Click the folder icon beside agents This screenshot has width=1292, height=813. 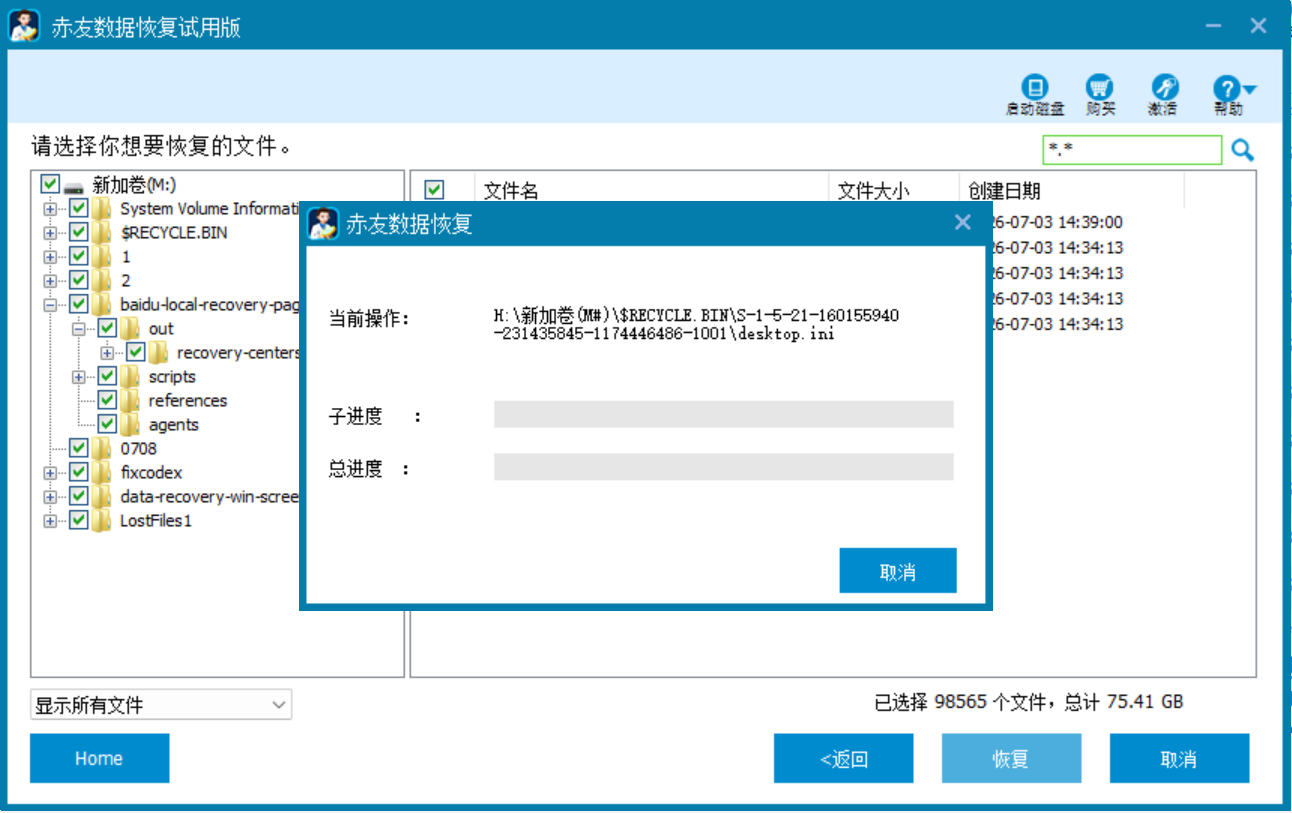tap(130, 425)
